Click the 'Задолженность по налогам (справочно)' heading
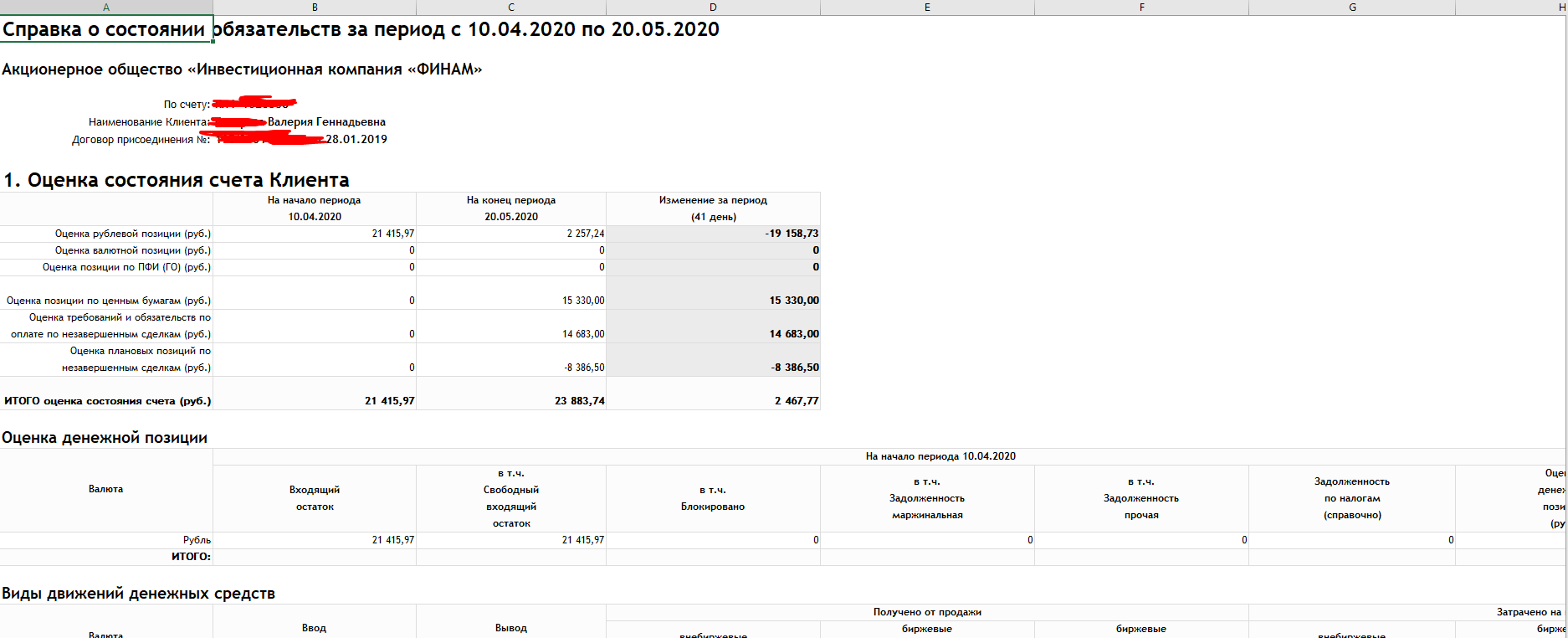The width and height of the screenshot is (1568, 638). (x=1352, y=498)
